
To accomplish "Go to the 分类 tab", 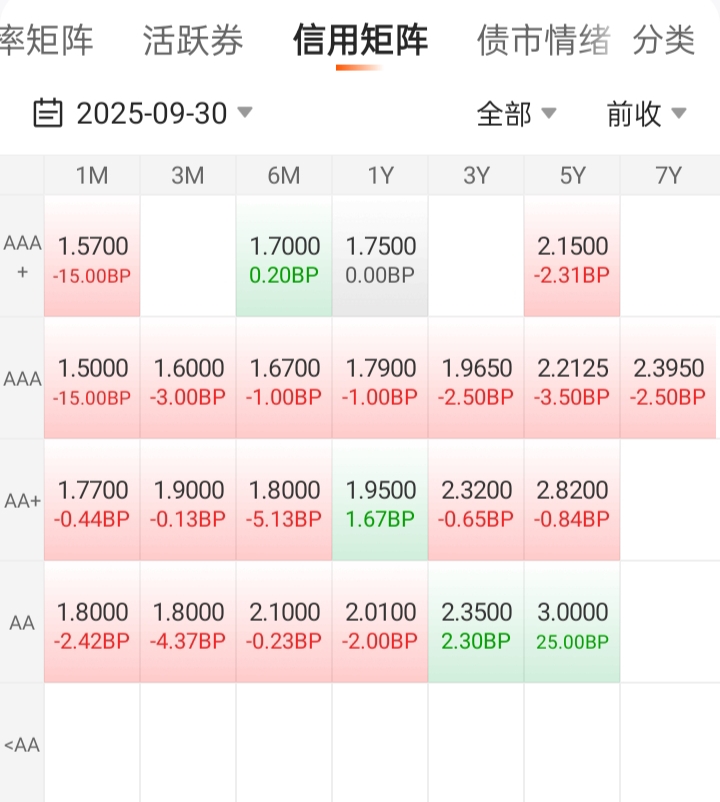I will coord(664,41).
